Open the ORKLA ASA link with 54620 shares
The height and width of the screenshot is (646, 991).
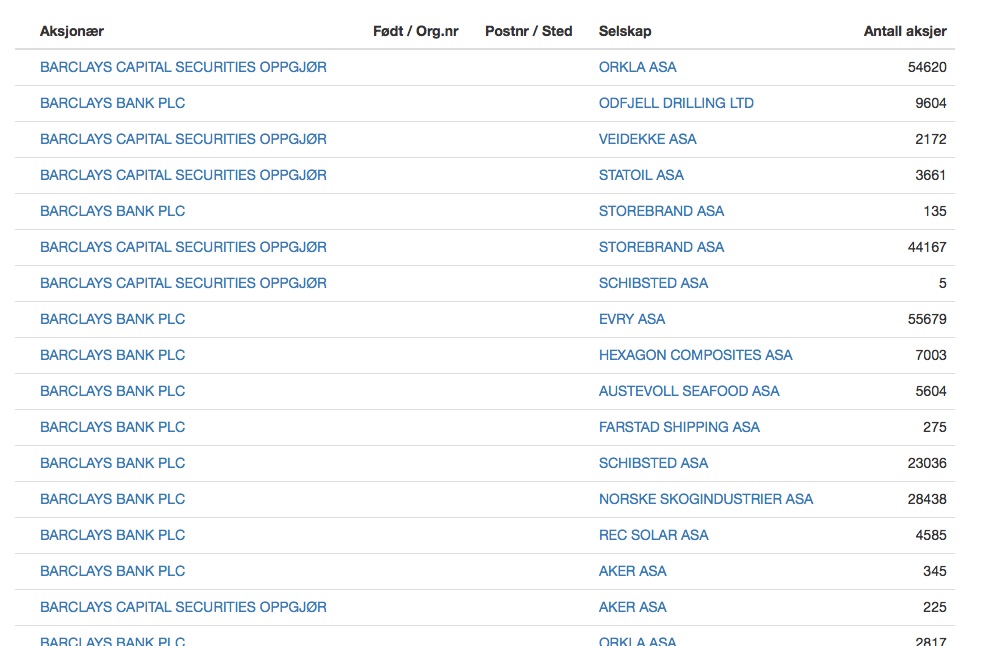[x=637, y=67]
